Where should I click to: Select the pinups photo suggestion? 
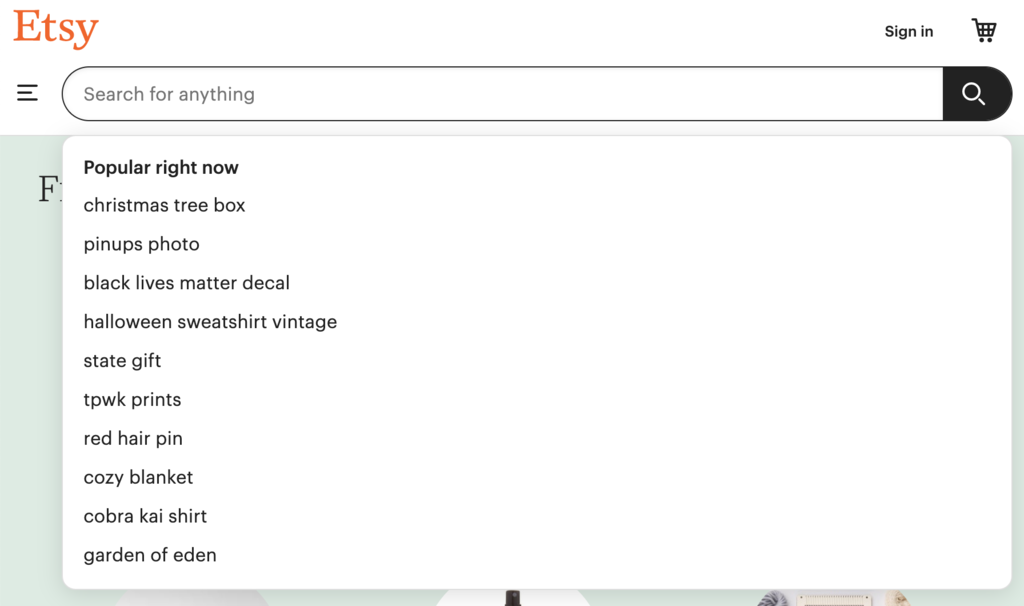(141, 244)
